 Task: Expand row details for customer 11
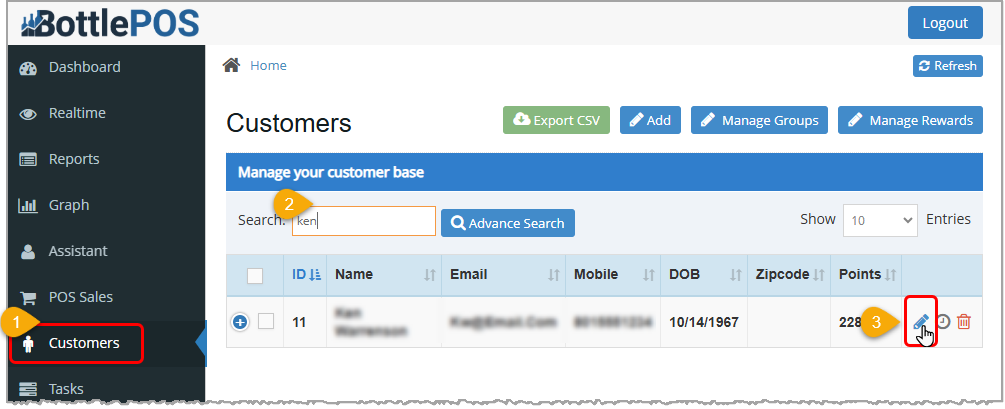tap(240, 322)
